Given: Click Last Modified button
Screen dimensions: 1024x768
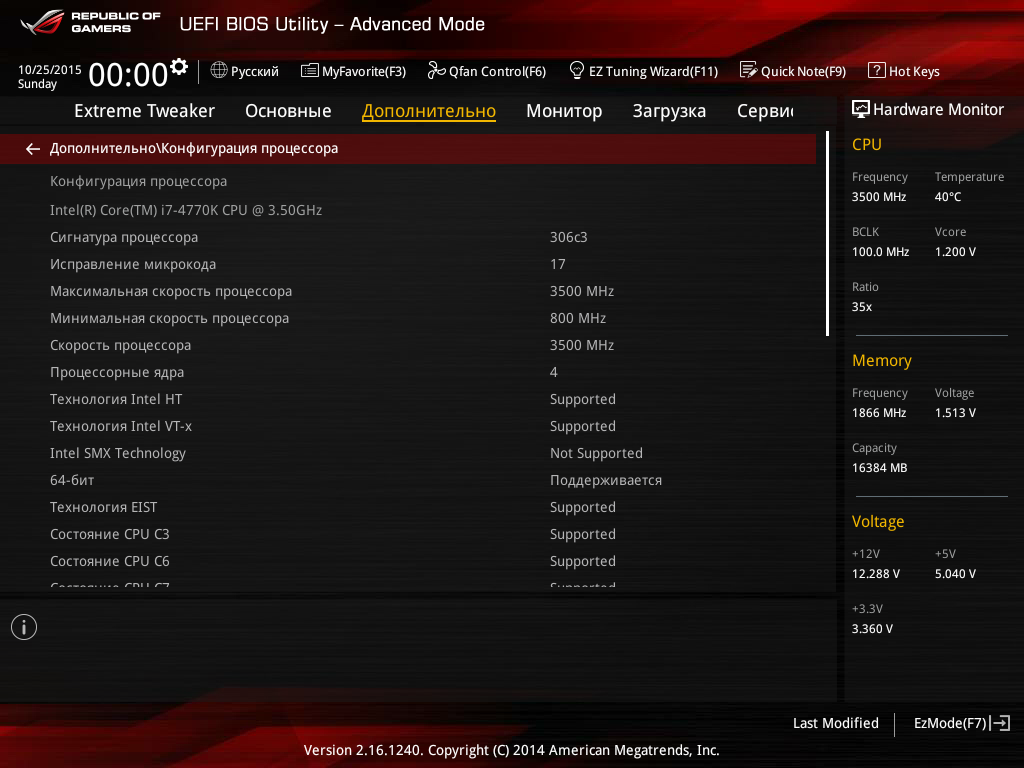Looking at the screenshot, I should tap(836, 723).
